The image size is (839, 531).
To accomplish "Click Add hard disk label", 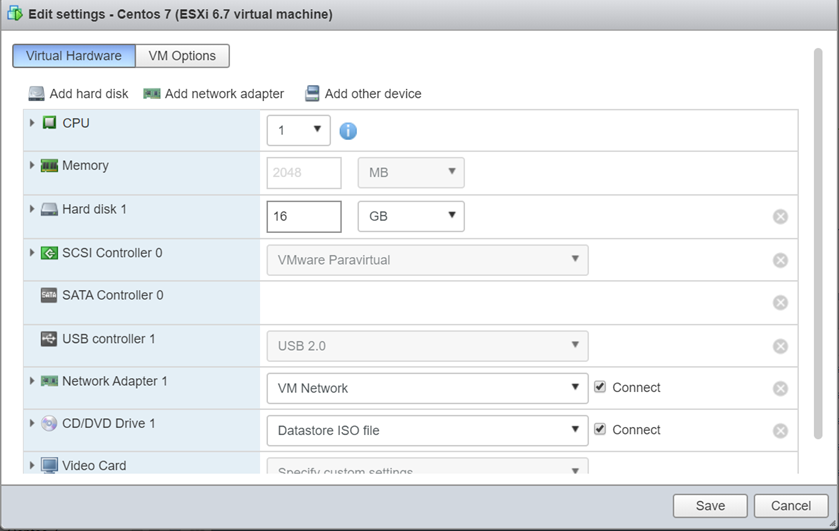I will point(89,94).
